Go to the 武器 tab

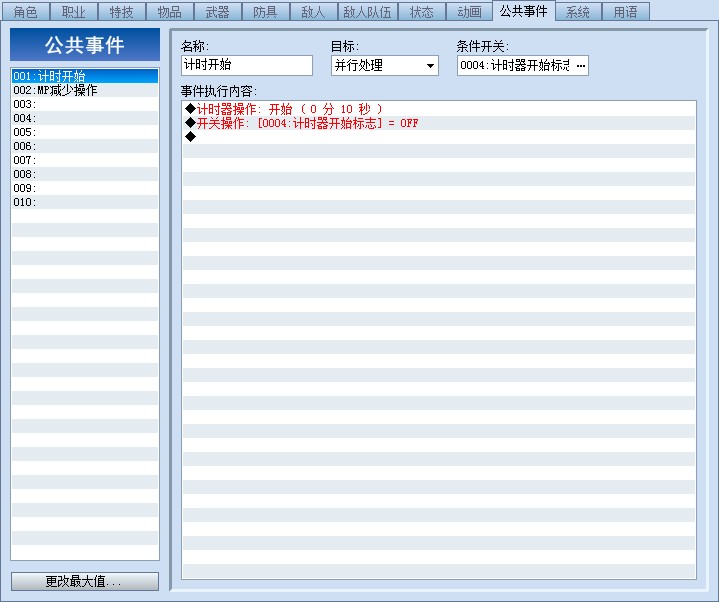click(217, 11)
